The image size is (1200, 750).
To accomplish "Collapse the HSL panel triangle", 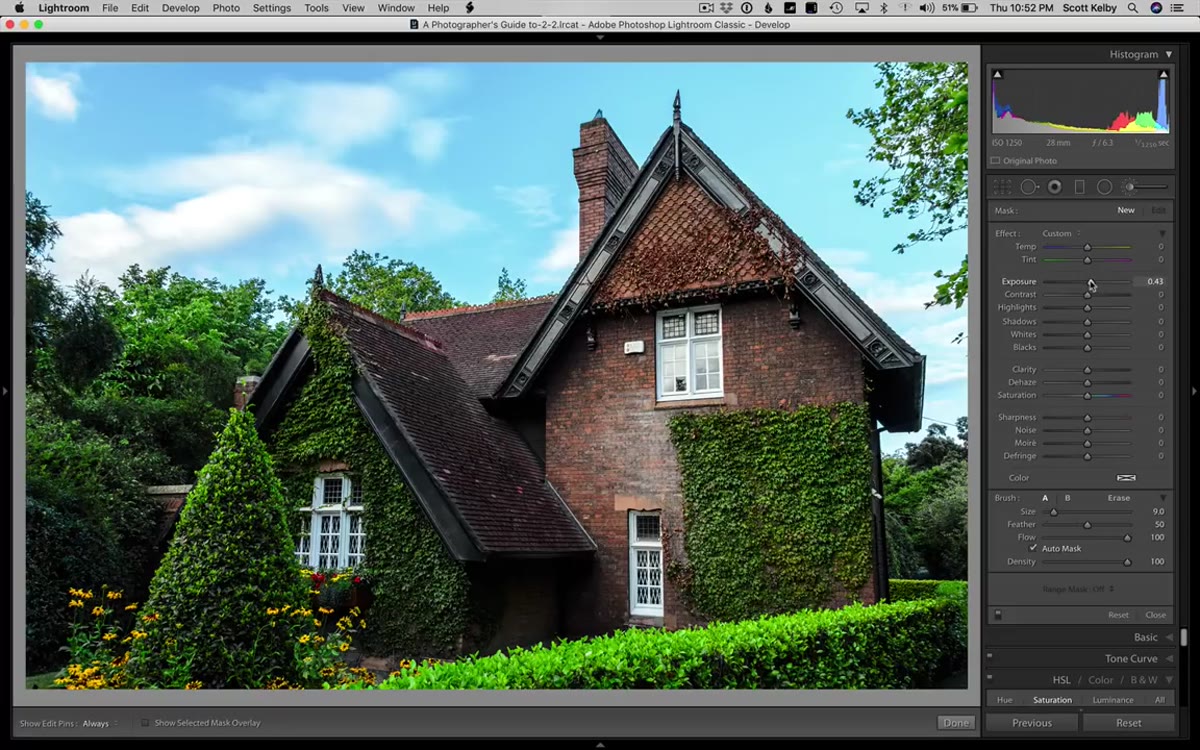I will coord(1169,680).
